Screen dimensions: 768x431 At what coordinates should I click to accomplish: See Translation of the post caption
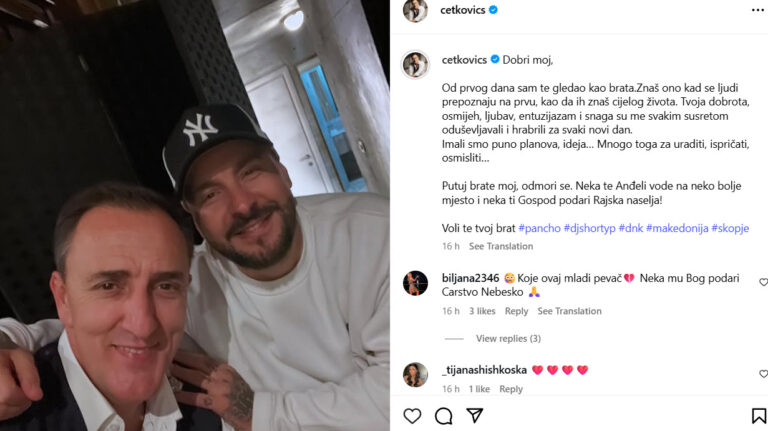click(x=501, y=246)
